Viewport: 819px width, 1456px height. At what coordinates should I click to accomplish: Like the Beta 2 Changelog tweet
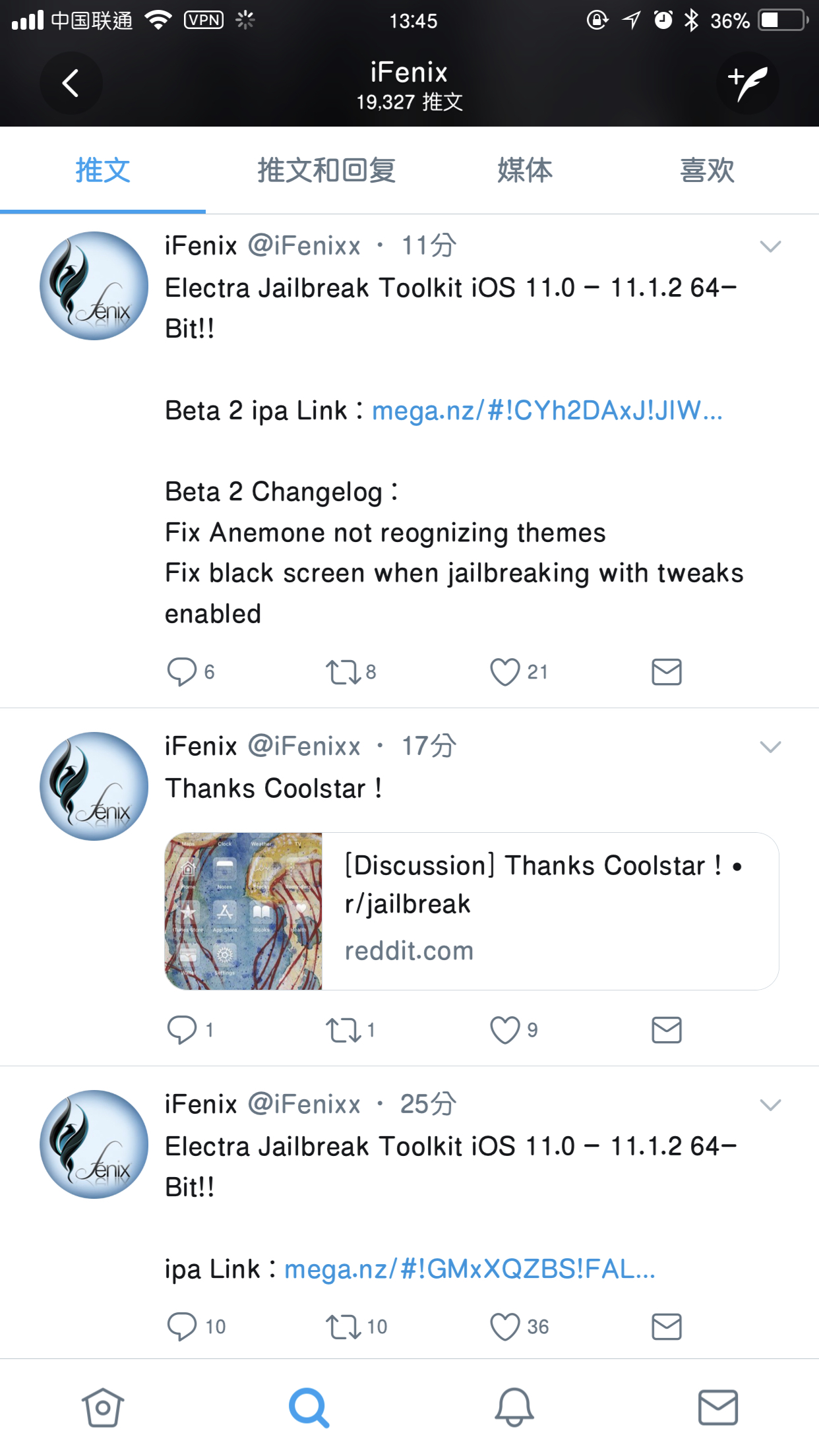point(505,672)
